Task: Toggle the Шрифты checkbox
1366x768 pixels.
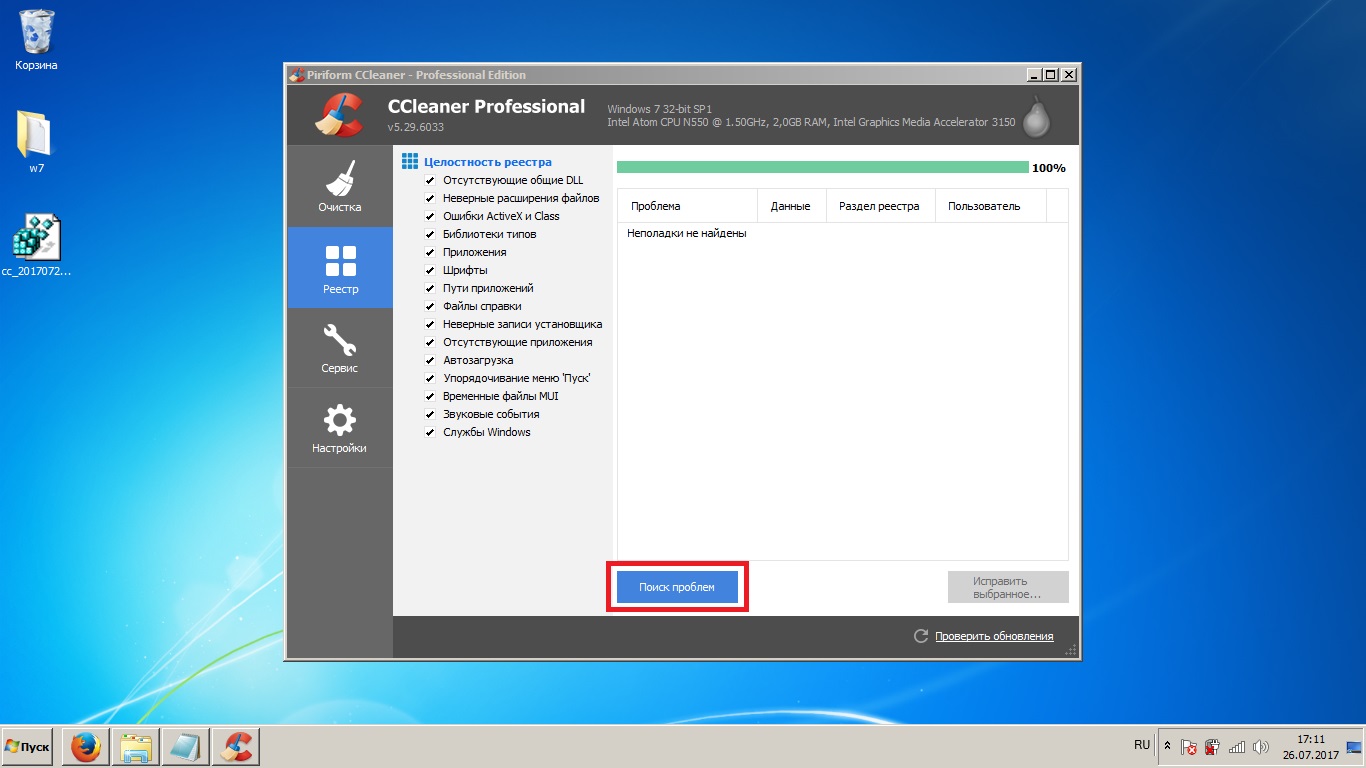Action: (x=430, y=270)
